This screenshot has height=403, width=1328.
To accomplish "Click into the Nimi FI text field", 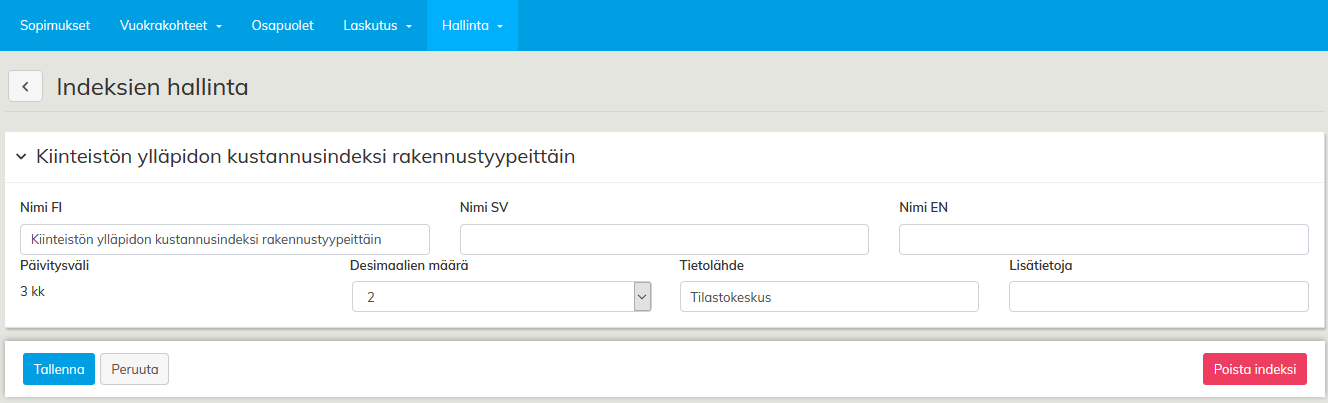I will (224, 240).
